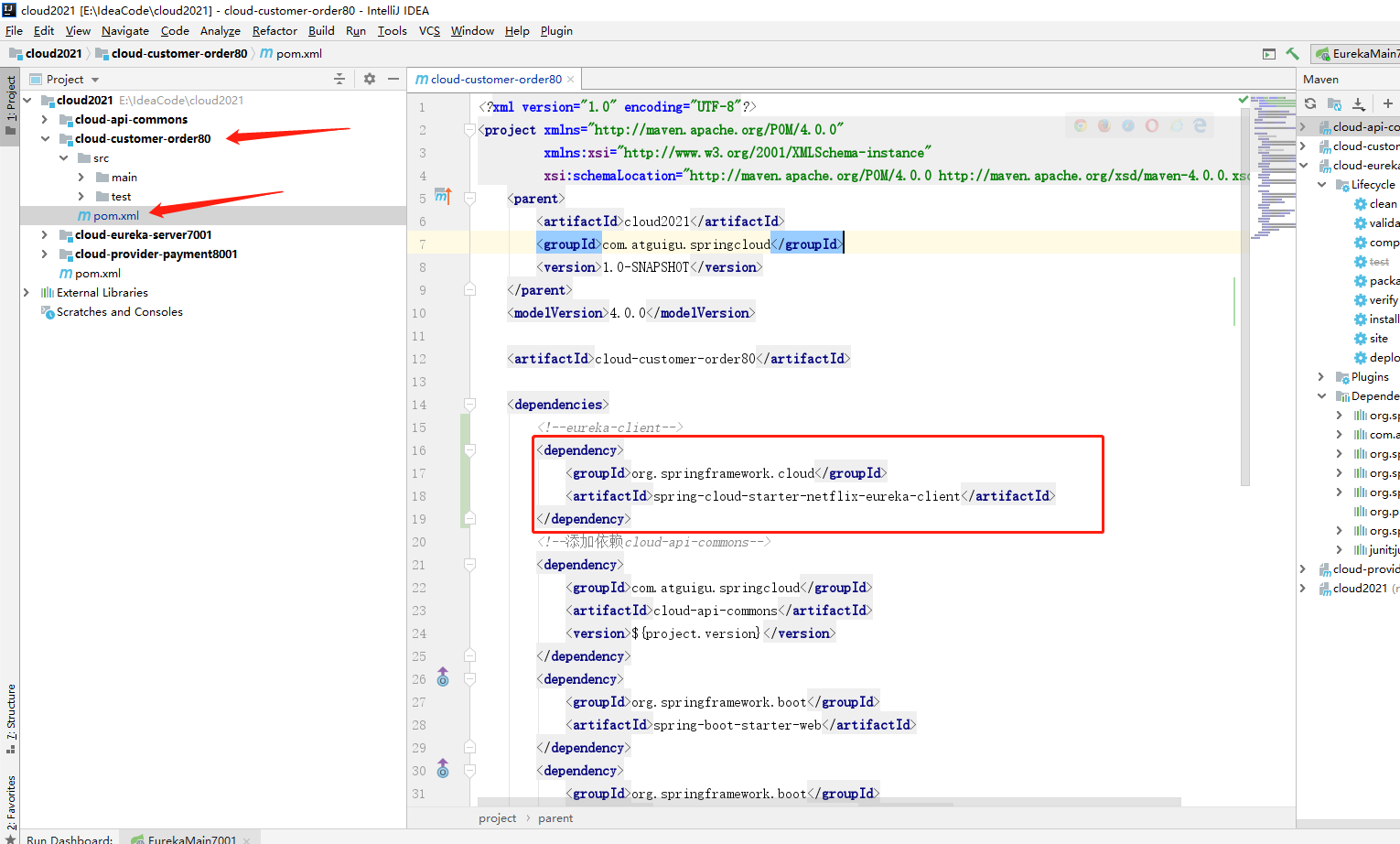Collapse the Maven Lifecycle node
The image size is (1400, 844).
point(1321,185)
